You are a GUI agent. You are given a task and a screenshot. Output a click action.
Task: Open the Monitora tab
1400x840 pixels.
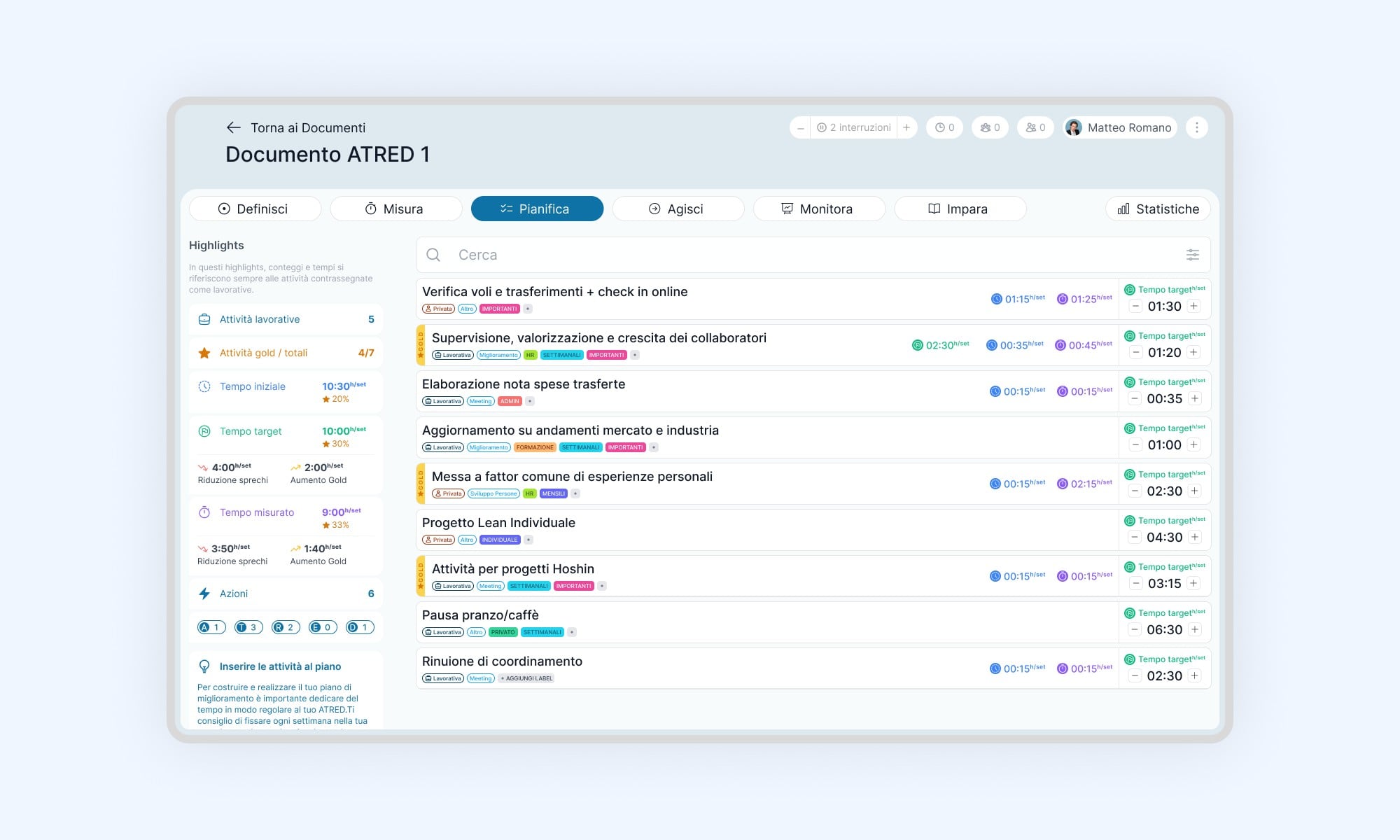[819, 209]
